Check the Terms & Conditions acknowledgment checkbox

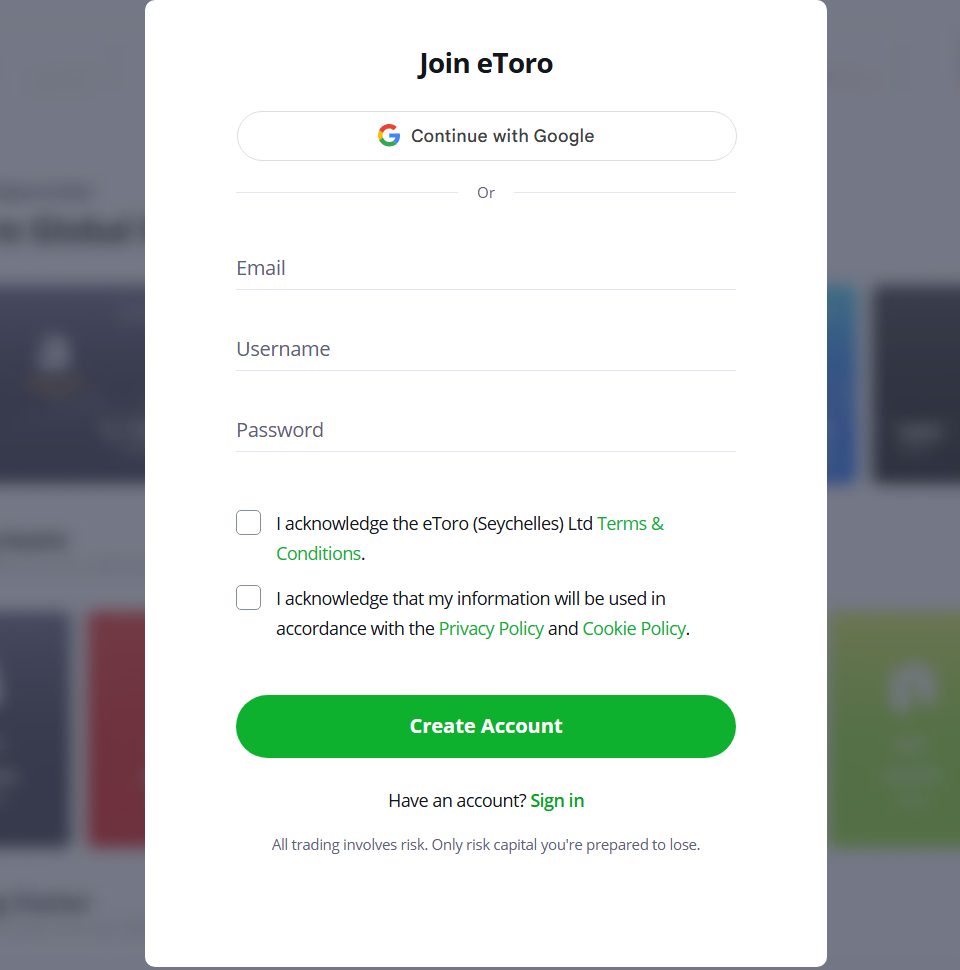248,522
